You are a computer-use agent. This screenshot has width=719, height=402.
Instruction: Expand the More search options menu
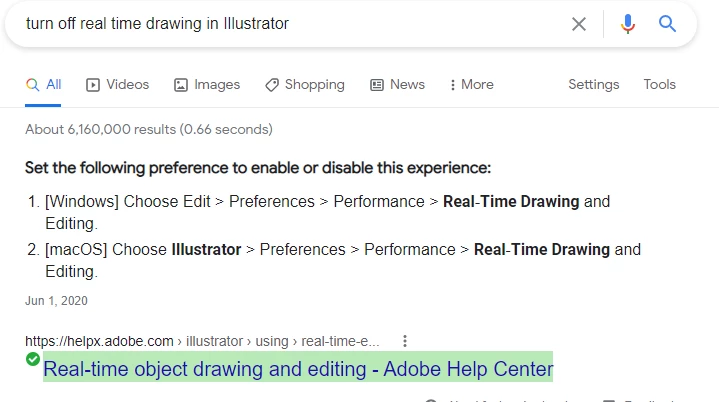click(x=471, y=85)
